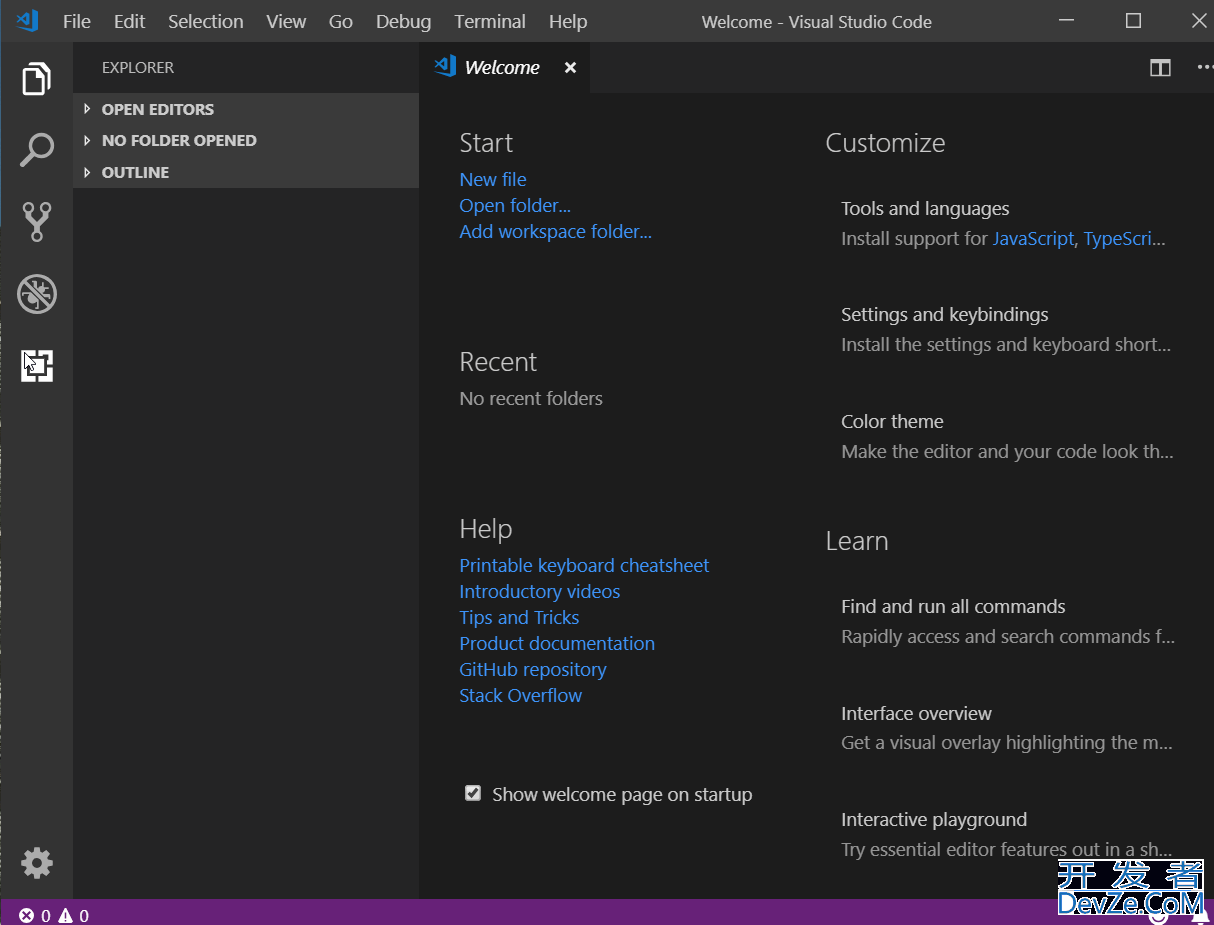Viewport: 1214px width, 925px height.
Task: Open the Search view icon
Action: pos(37,150)
